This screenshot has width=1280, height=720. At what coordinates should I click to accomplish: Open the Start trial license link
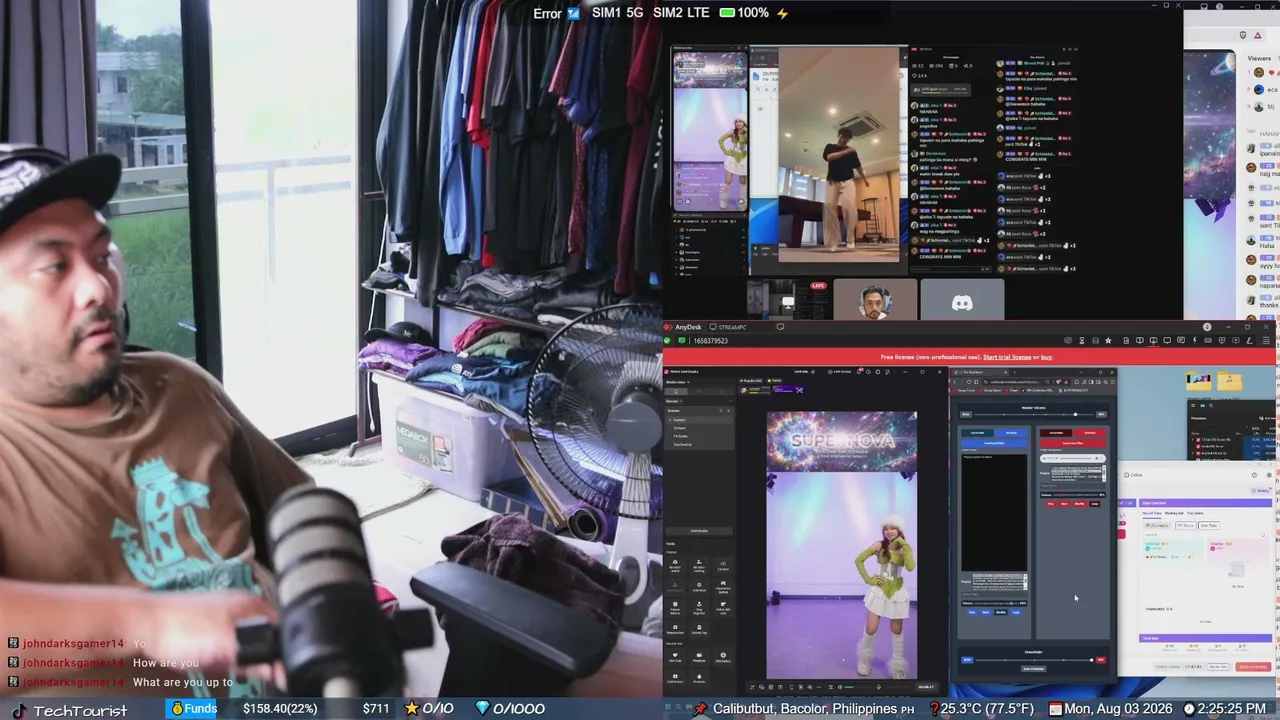(x=1007, y=357)
